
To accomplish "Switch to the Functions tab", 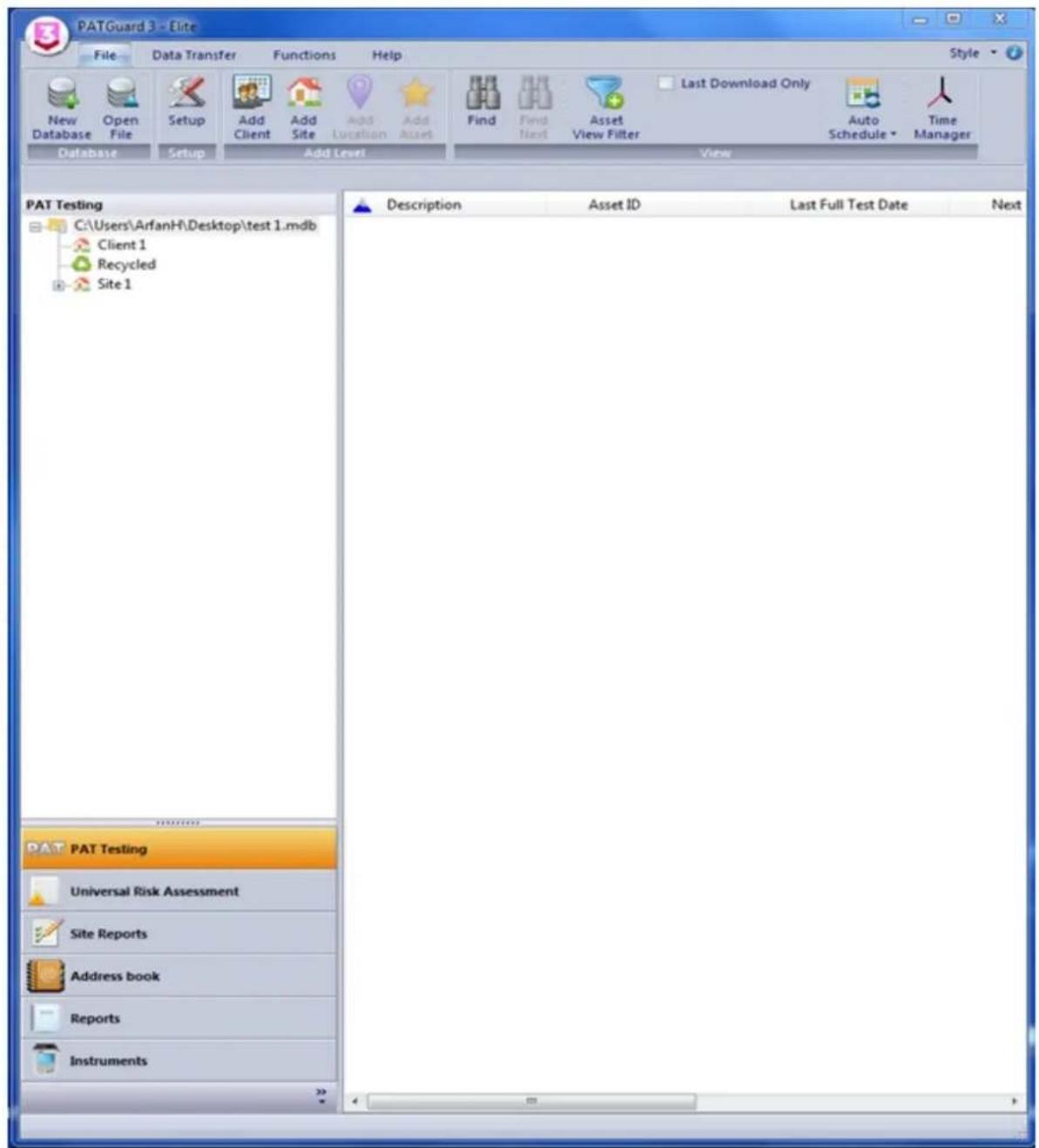I will (x=304, y=55).
